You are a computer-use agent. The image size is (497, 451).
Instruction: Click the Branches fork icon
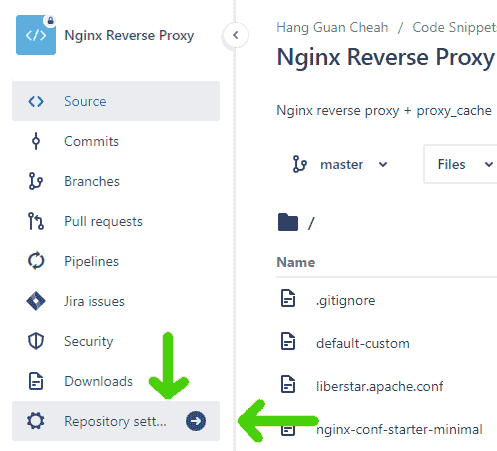tap(36, 181)
